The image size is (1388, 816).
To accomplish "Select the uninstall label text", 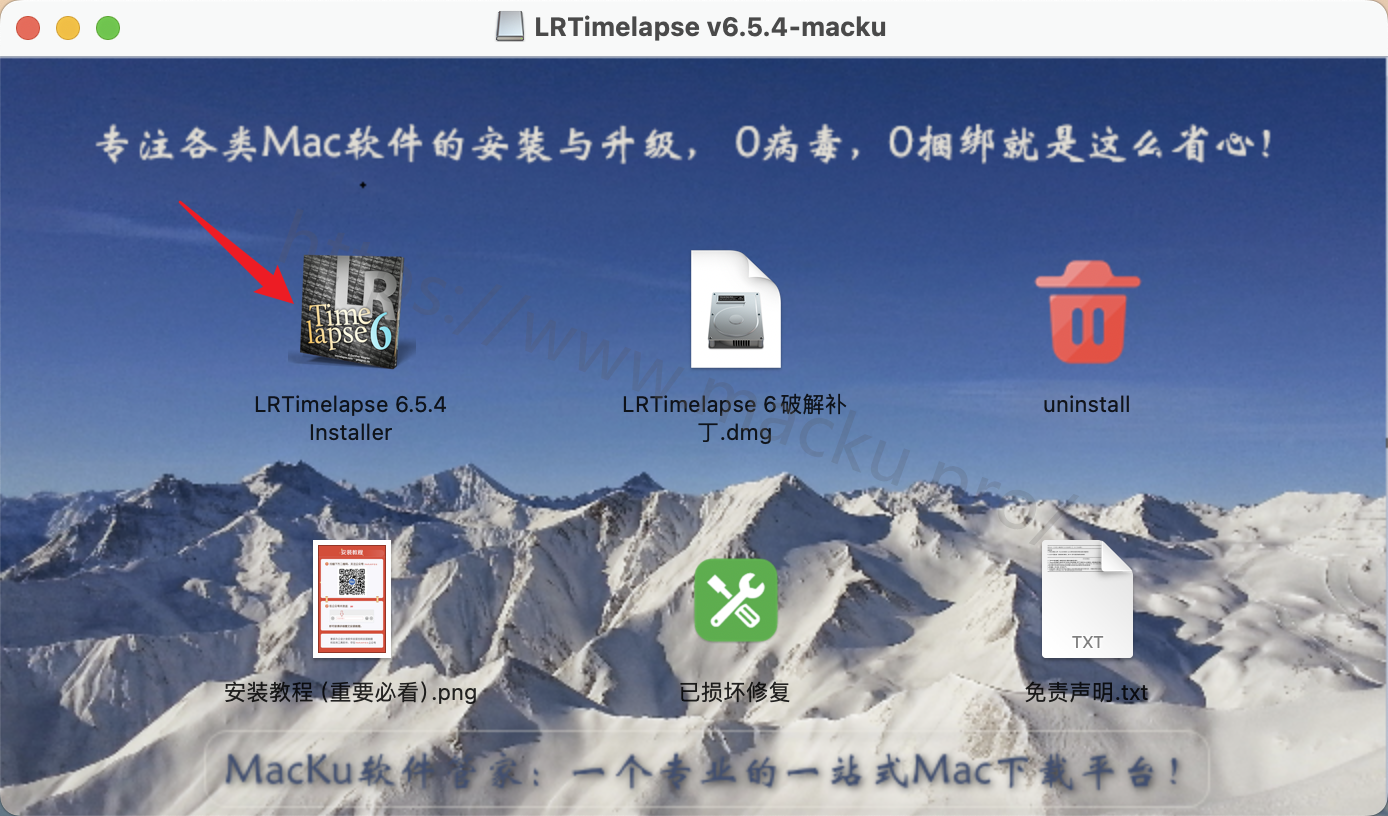I will [1087, 405].
